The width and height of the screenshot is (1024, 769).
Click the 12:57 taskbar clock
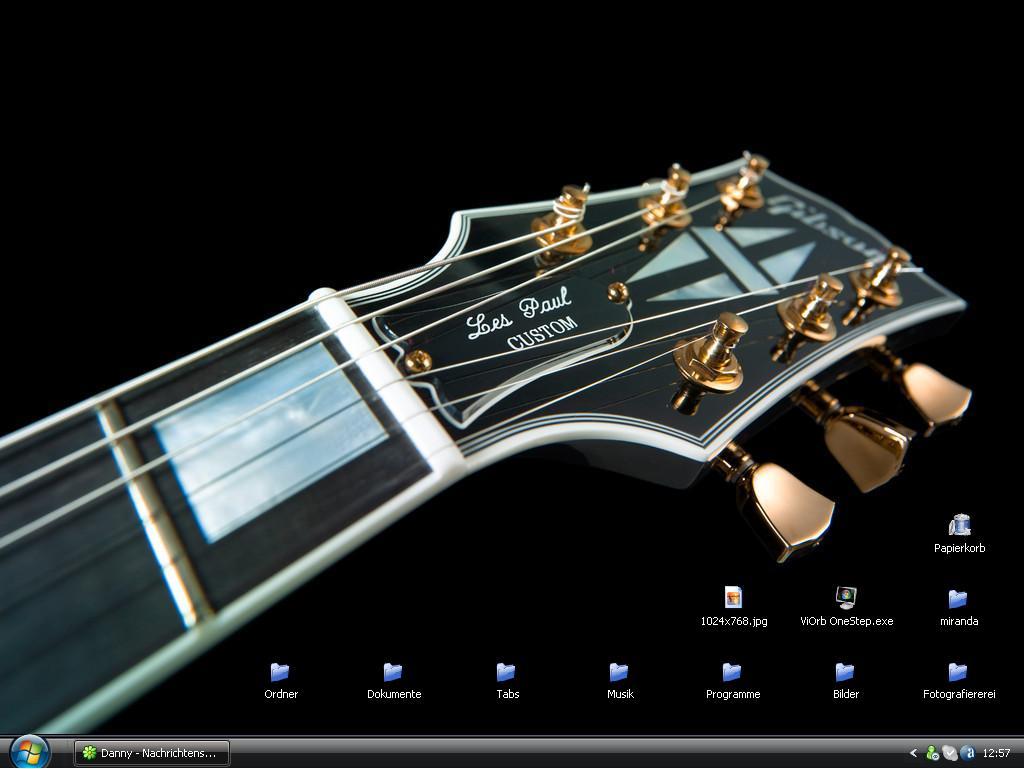(x=997, y=753)
